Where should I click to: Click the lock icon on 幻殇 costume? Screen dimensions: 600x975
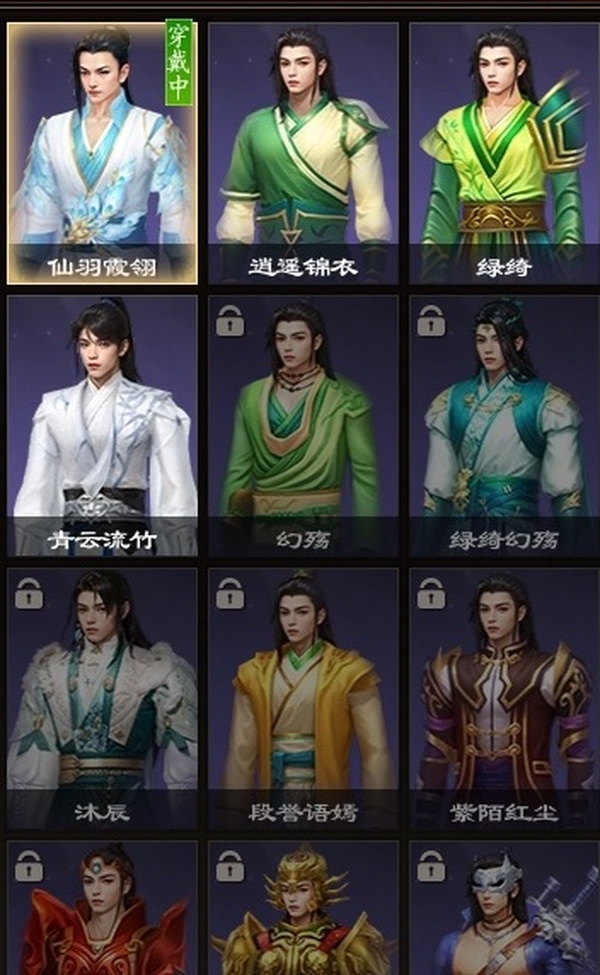tap(230, 321)
